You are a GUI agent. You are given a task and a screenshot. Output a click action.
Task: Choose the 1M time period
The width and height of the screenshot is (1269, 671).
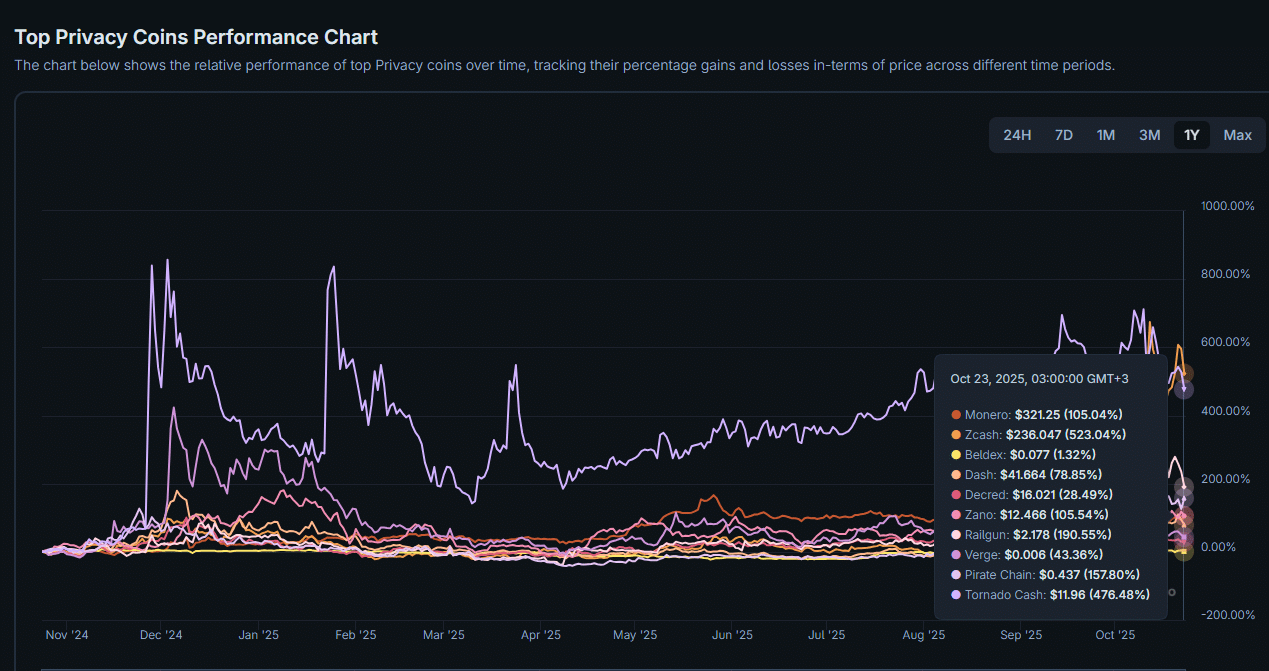click(x=1106, y=135)
